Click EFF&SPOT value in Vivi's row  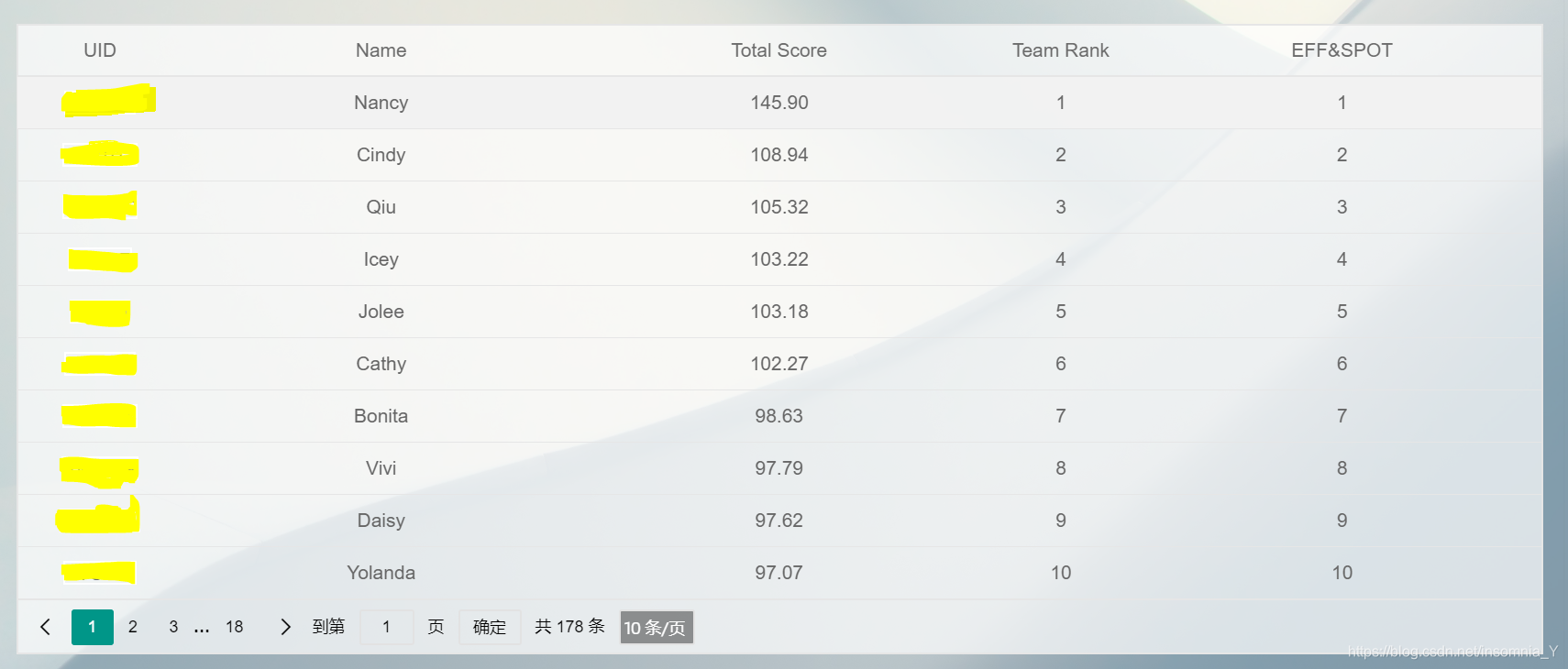(x=1342, y=468)
